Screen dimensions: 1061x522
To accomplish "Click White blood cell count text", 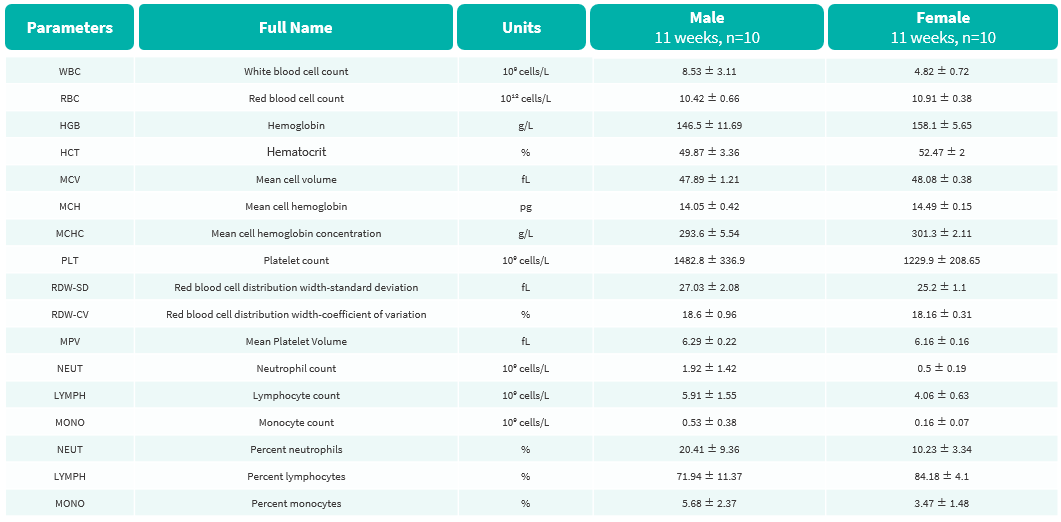I will click(296, 71).
